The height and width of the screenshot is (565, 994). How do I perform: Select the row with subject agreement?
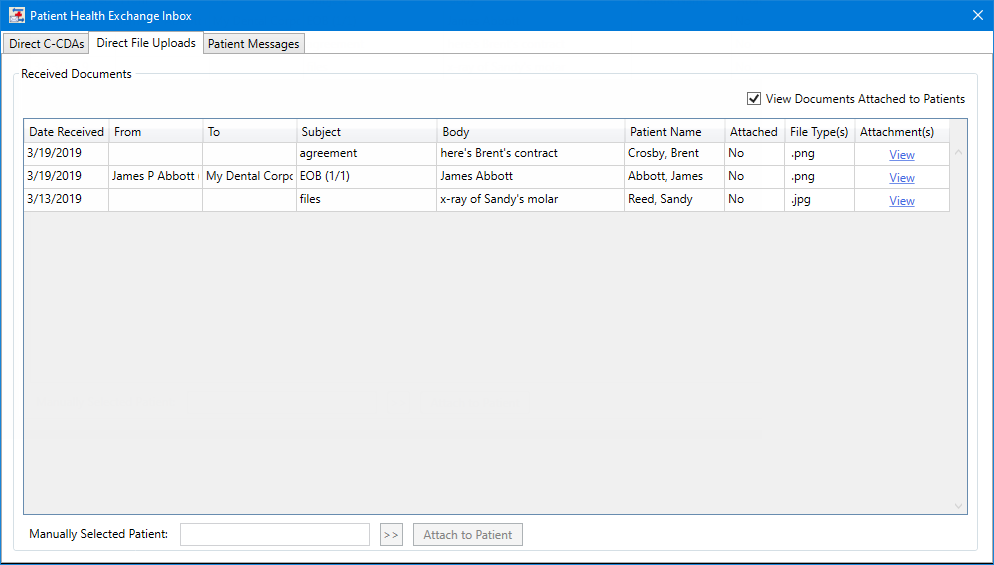(x=328, y=154)
